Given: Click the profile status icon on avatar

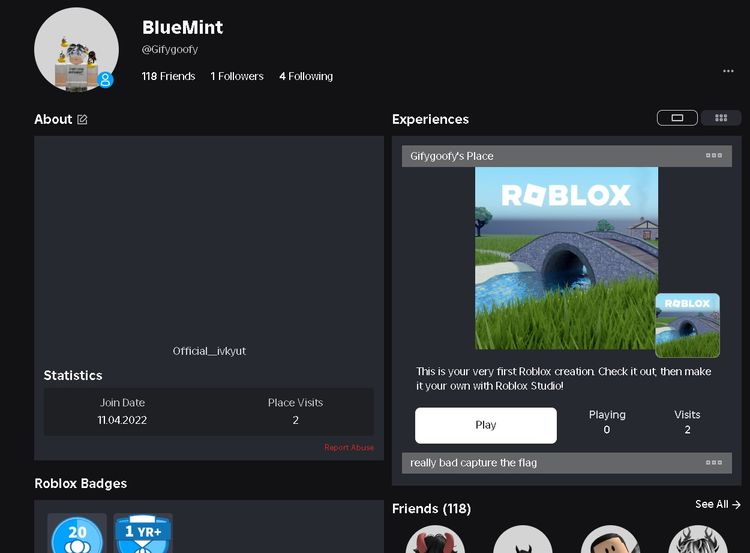Looking at the screenshot, I should coord(105,80).
